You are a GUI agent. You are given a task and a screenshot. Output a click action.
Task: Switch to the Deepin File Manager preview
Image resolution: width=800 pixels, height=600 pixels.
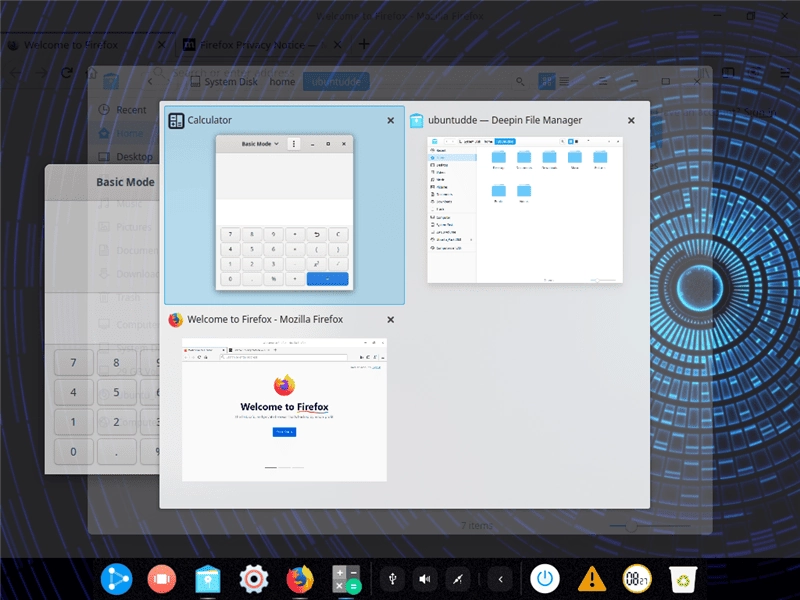(x=524, y=209)
